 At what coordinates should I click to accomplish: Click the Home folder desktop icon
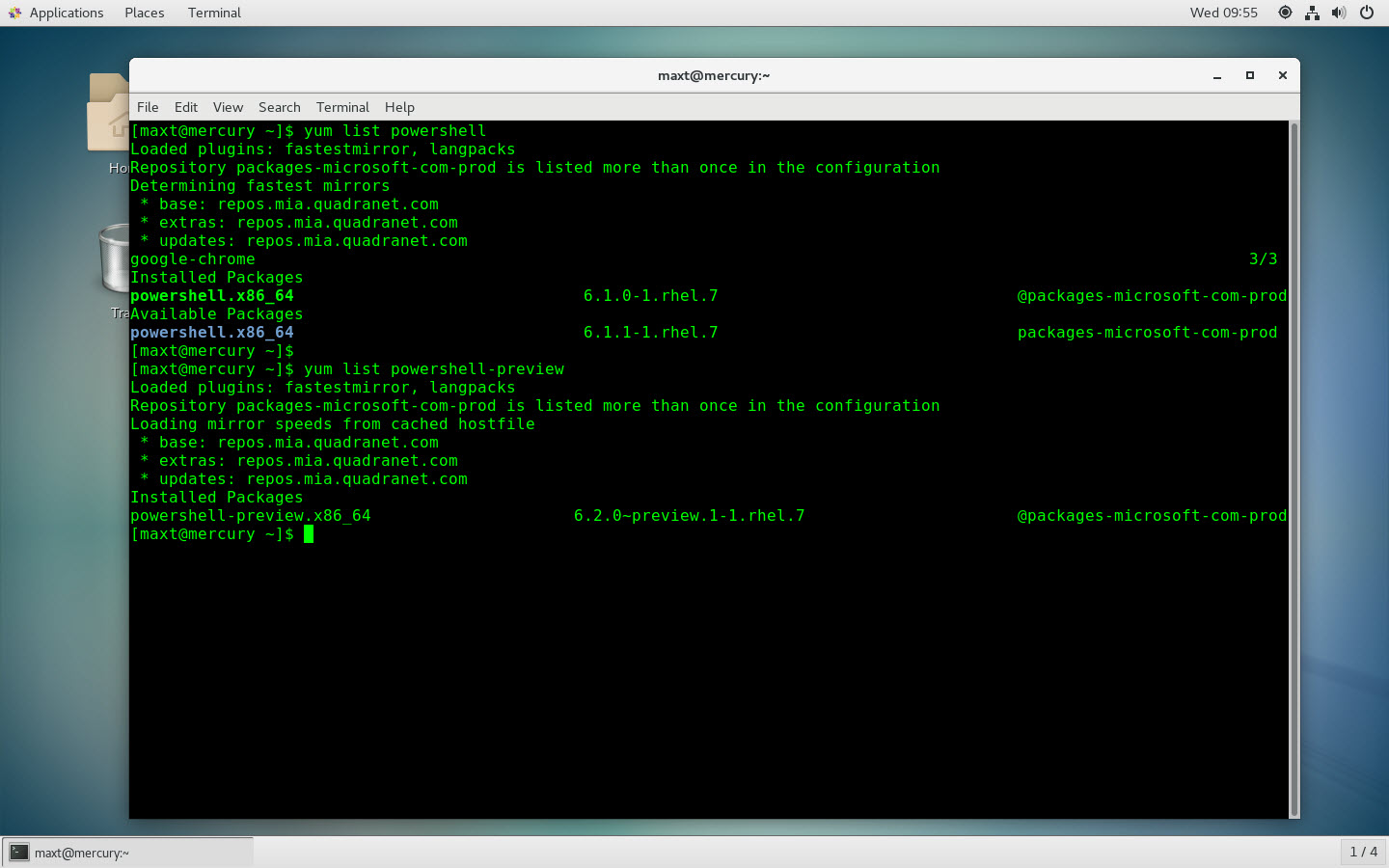coord(108,112)
